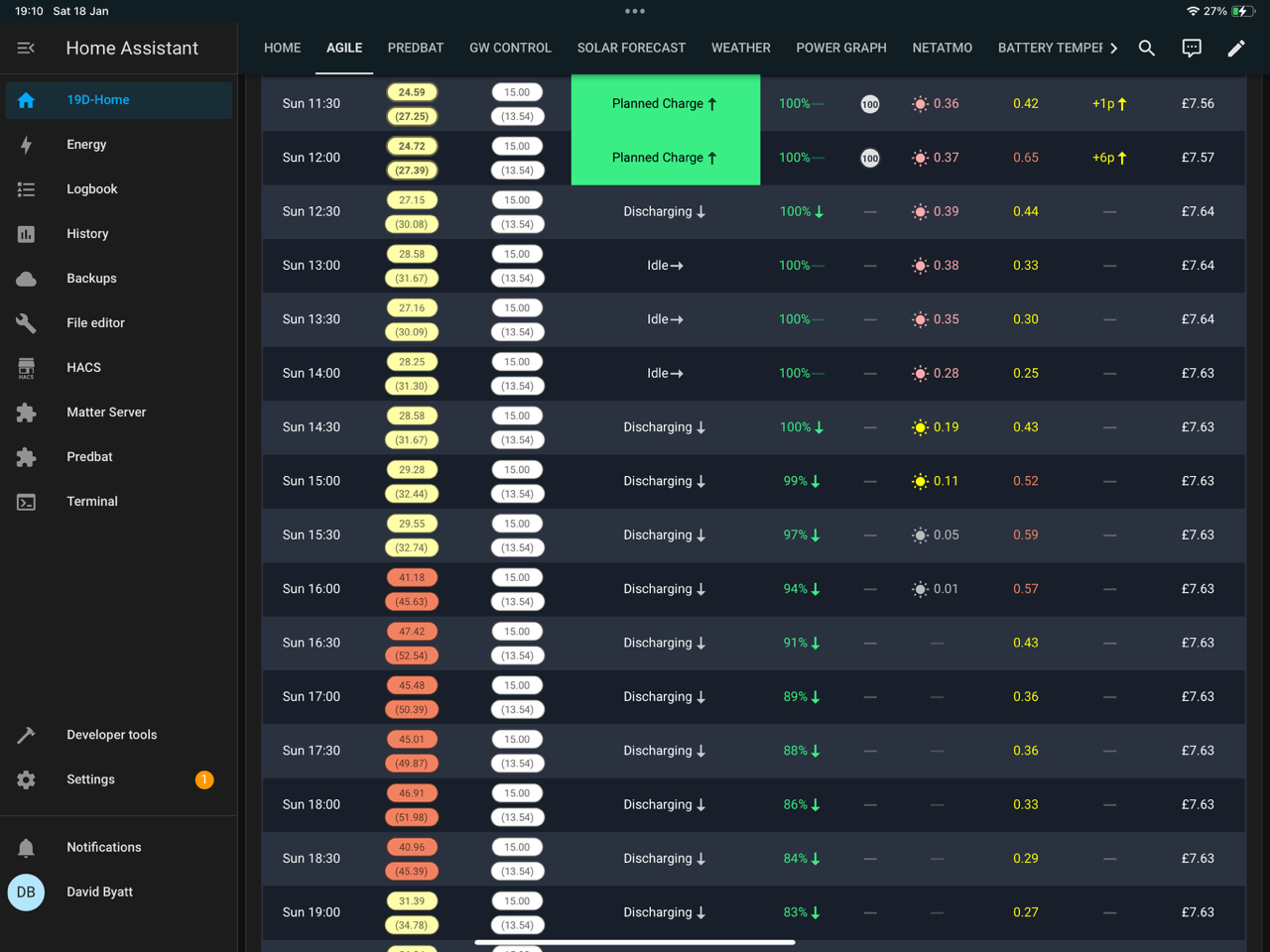This screenshot has width=1270, height=952.
Task: Switch to the PREDBAT tab
Action: click(416, 48)
